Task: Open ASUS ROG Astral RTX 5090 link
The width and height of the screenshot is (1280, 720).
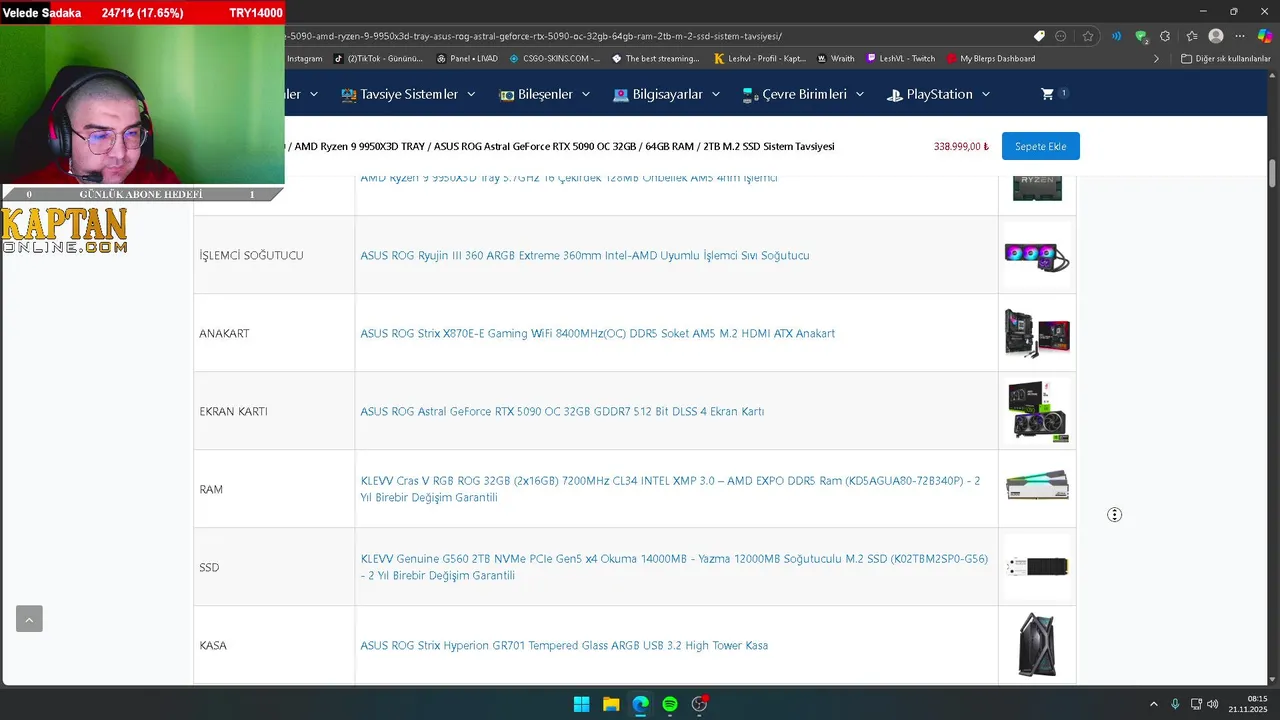Action: tap(562, 411)
